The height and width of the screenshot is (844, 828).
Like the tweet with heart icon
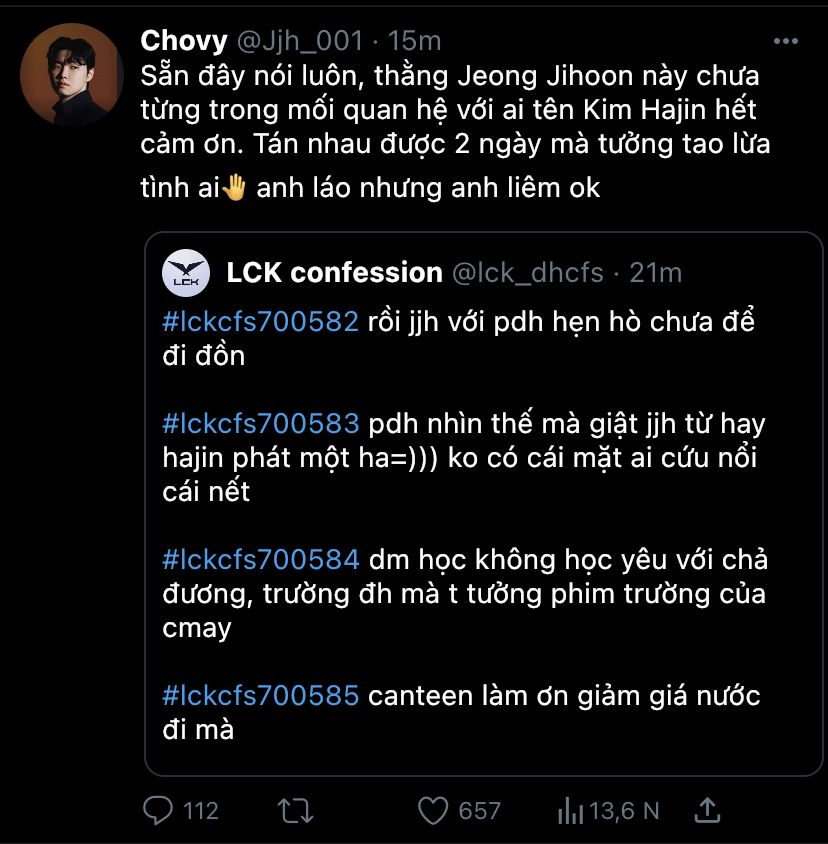(x=433, y=809)
